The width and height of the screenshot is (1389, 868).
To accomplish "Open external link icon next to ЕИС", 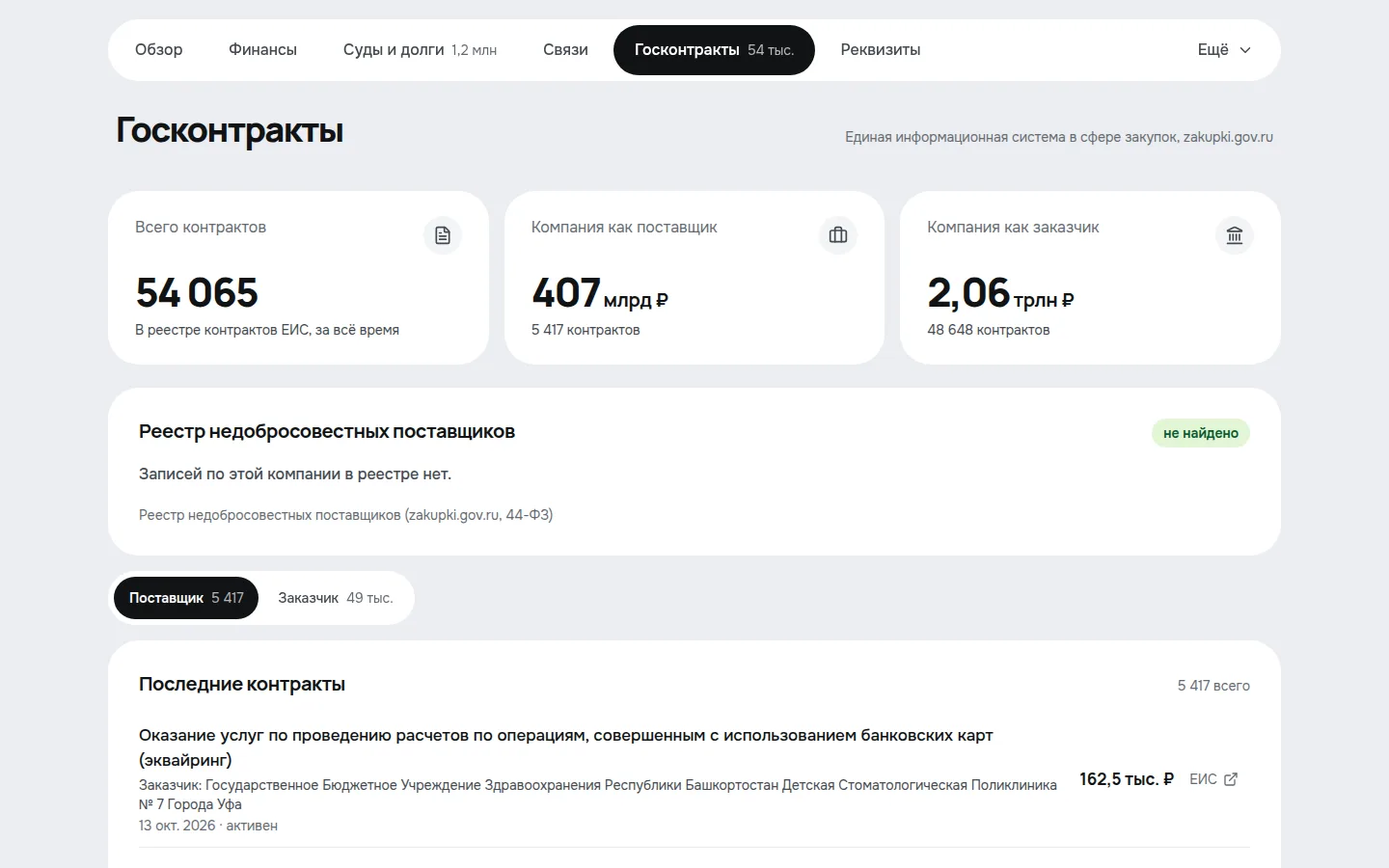I will (1231, 779).
